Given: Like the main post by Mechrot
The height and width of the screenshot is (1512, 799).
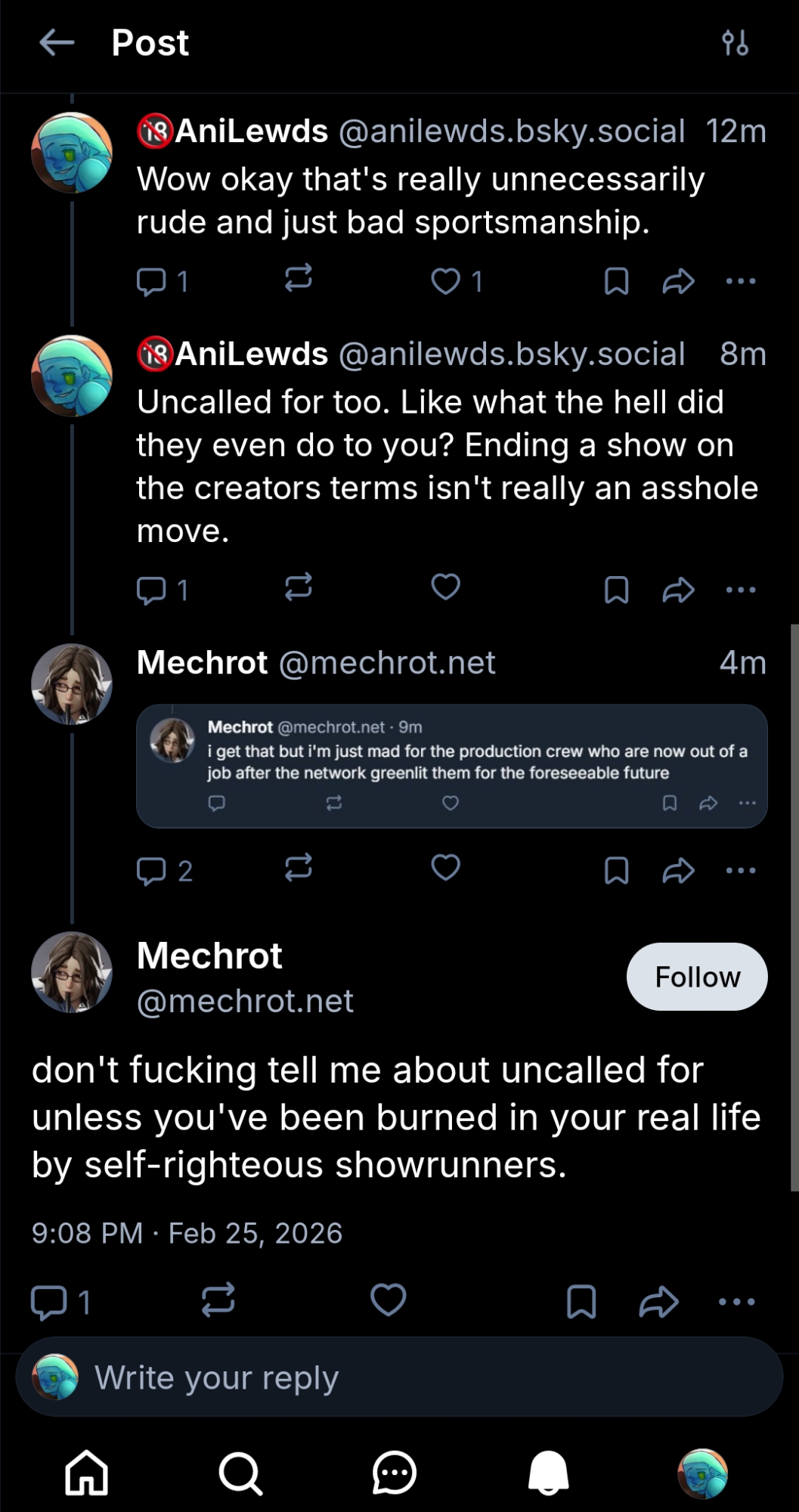Looking at the screenshot, I should pos(388,1300).
